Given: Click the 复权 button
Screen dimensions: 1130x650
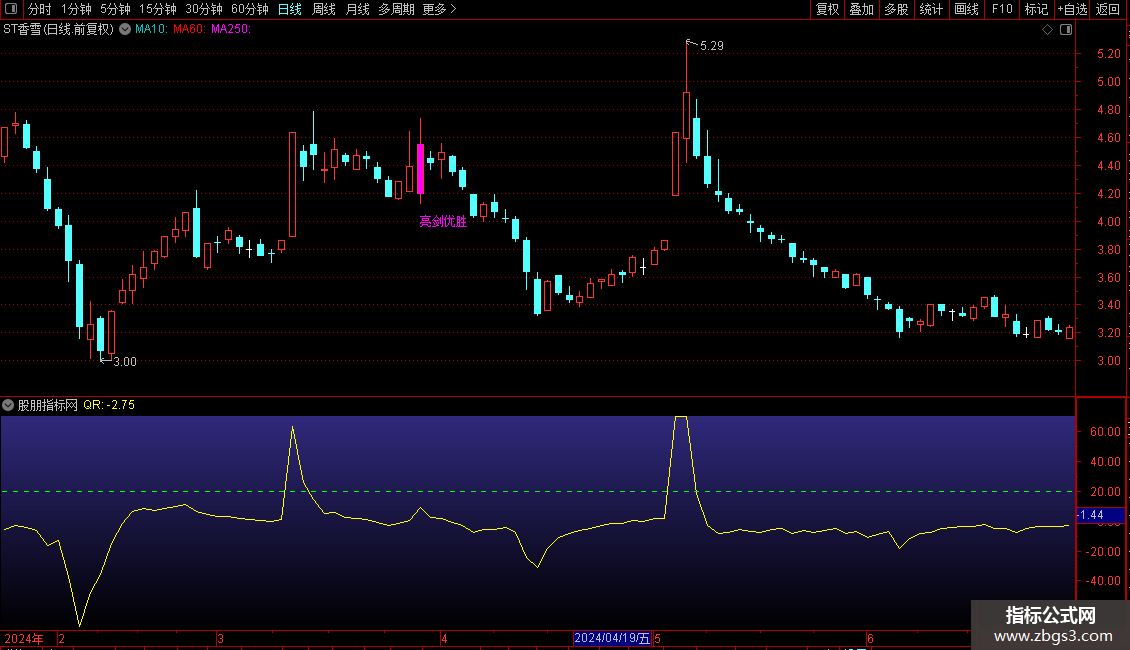Looking at the screenshot, I should pyautogui.click(x=827, y=9).
